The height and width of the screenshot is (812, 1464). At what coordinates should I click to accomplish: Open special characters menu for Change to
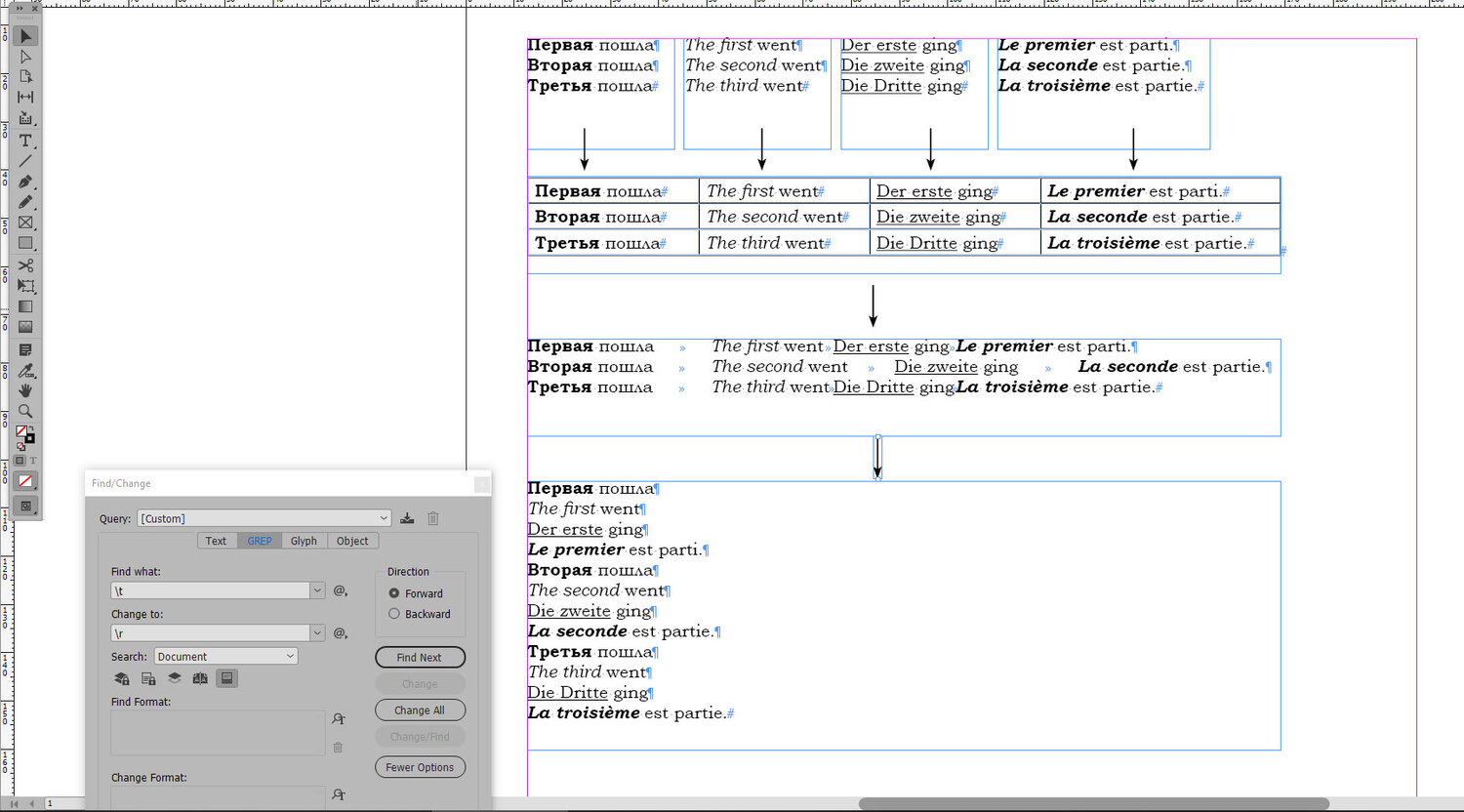pyautogui.click(x=341, y=633)
